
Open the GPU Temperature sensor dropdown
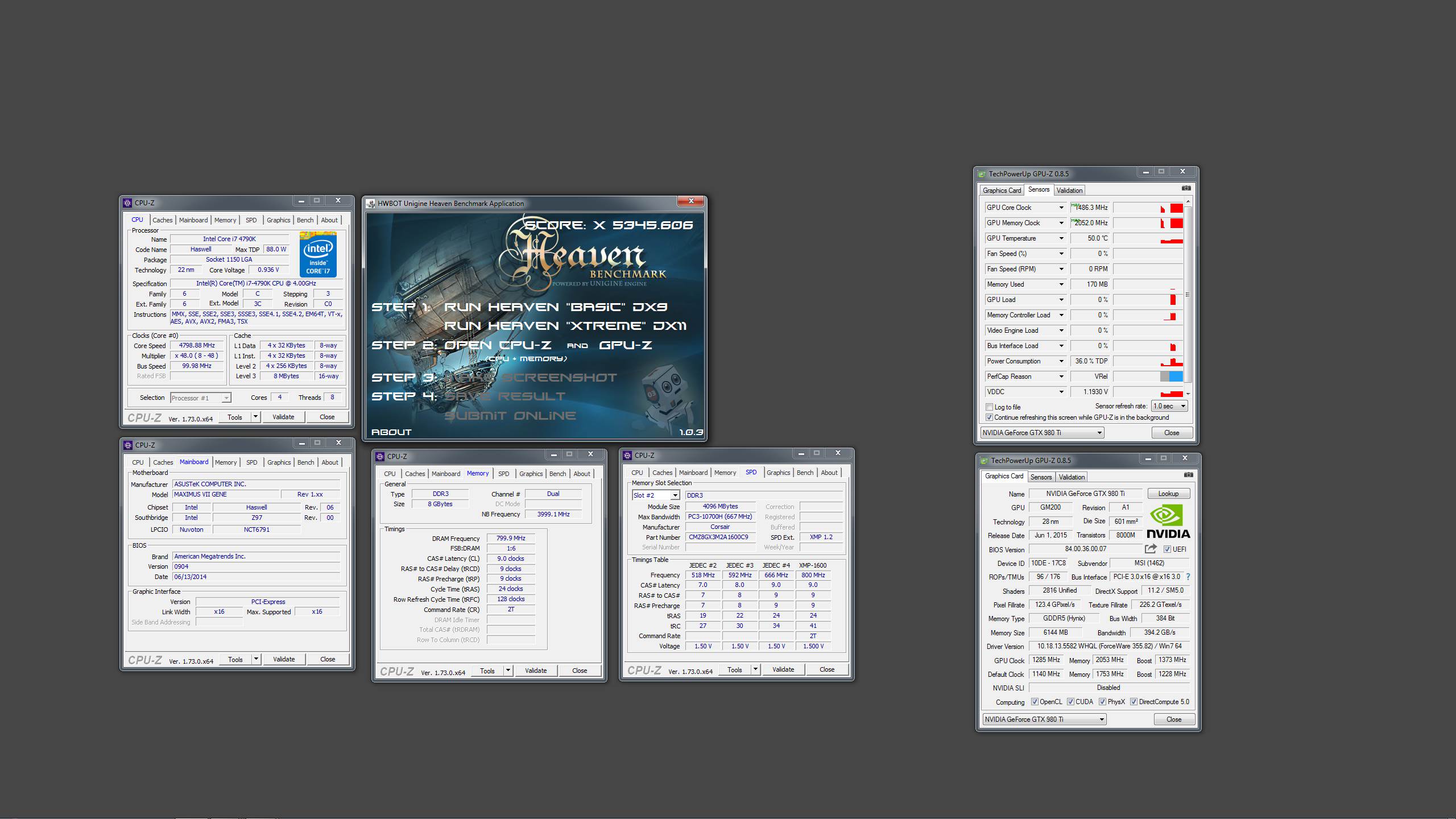point(1061,238)
